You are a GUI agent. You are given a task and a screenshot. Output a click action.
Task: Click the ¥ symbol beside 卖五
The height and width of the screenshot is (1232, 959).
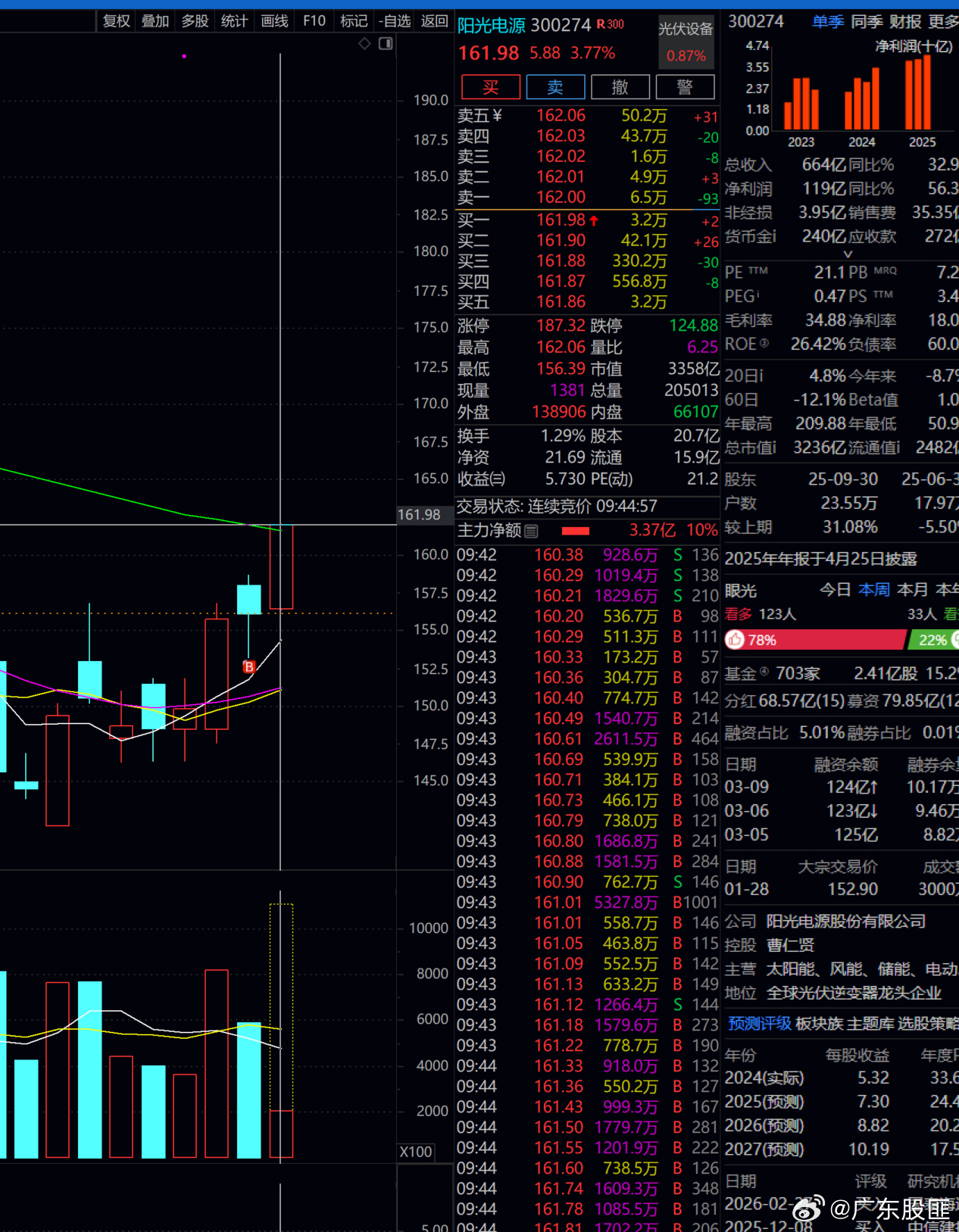tap(497, 116)
